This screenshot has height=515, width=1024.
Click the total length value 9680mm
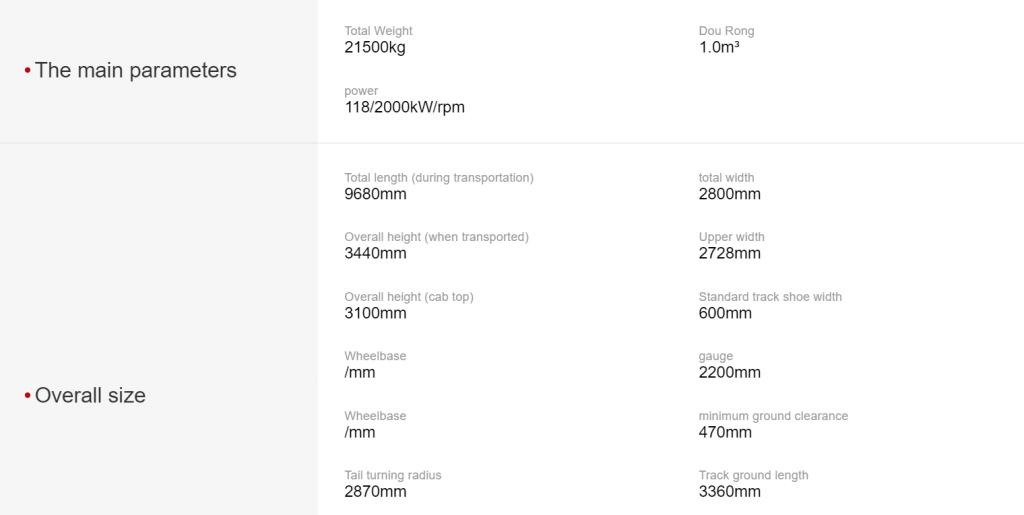(x=376, y=195)
